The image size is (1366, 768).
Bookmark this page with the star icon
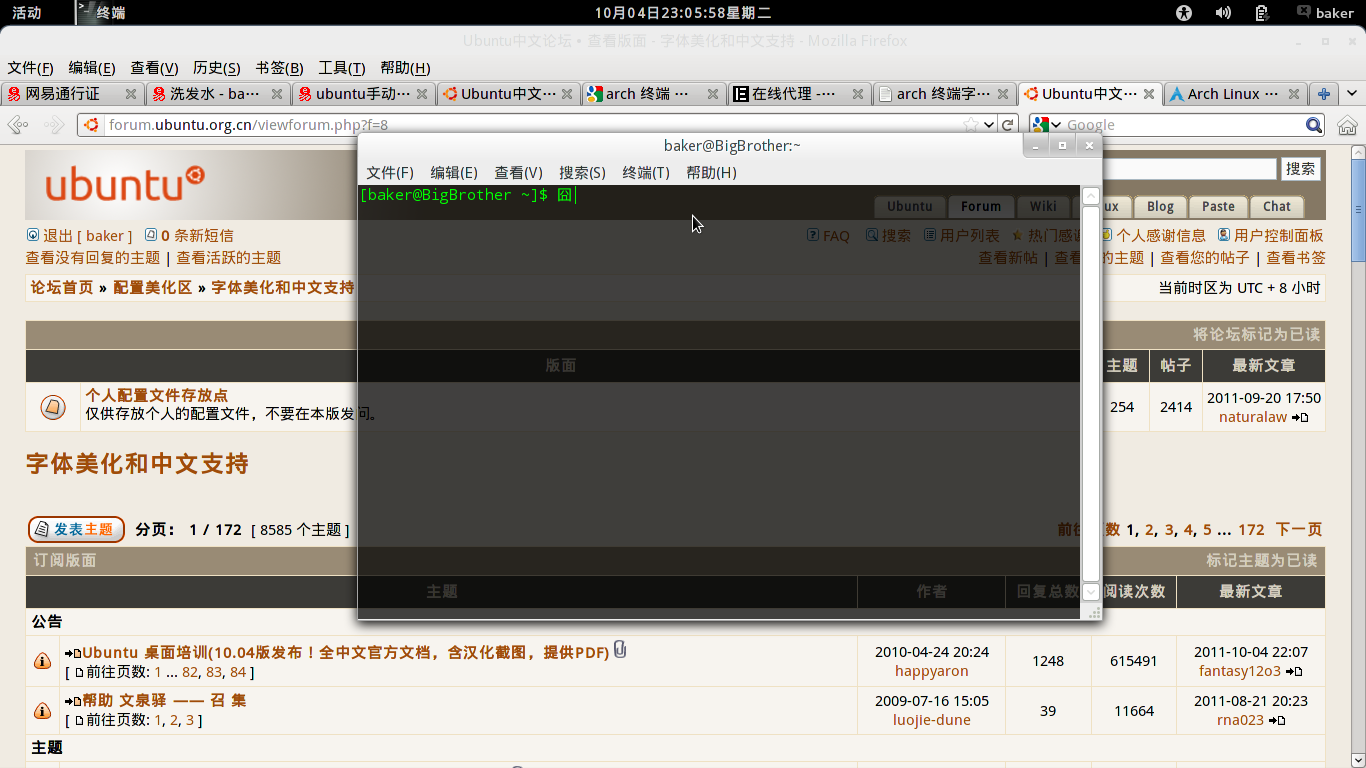pyautogui.click(x=970, y=125)
